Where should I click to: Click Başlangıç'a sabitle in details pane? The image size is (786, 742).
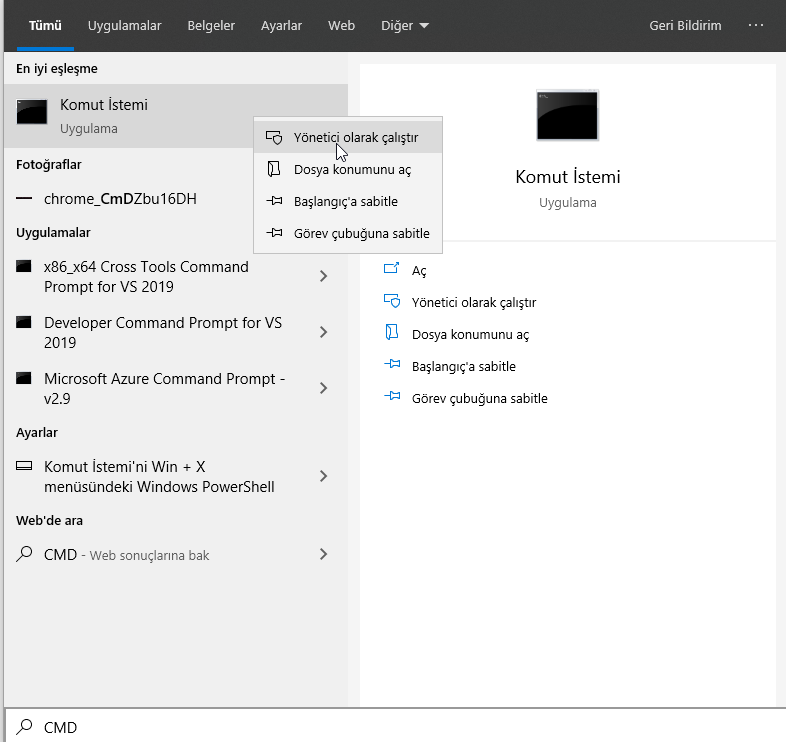coord(464,366)
